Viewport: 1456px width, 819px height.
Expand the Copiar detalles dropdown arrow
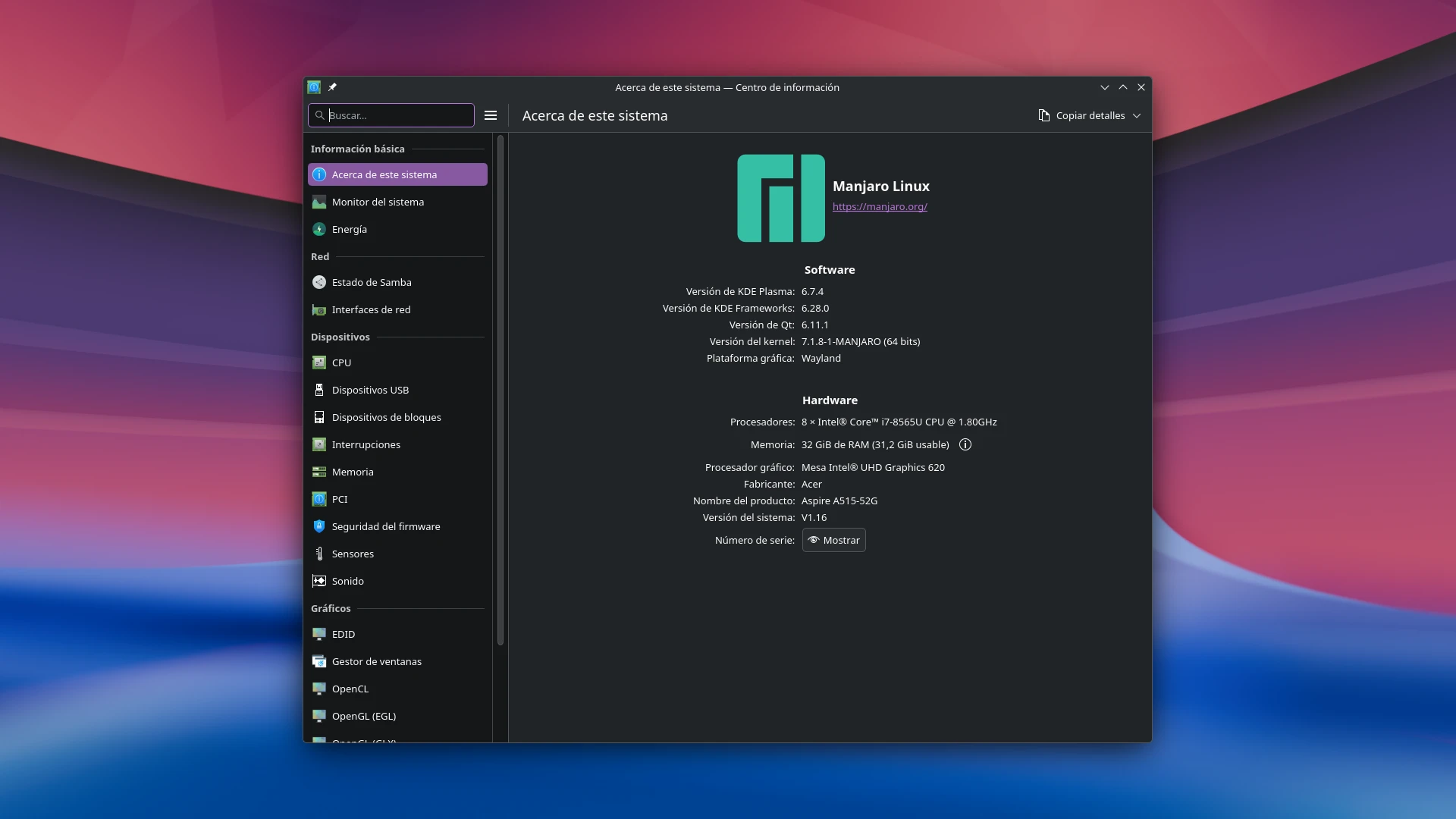1137,116
